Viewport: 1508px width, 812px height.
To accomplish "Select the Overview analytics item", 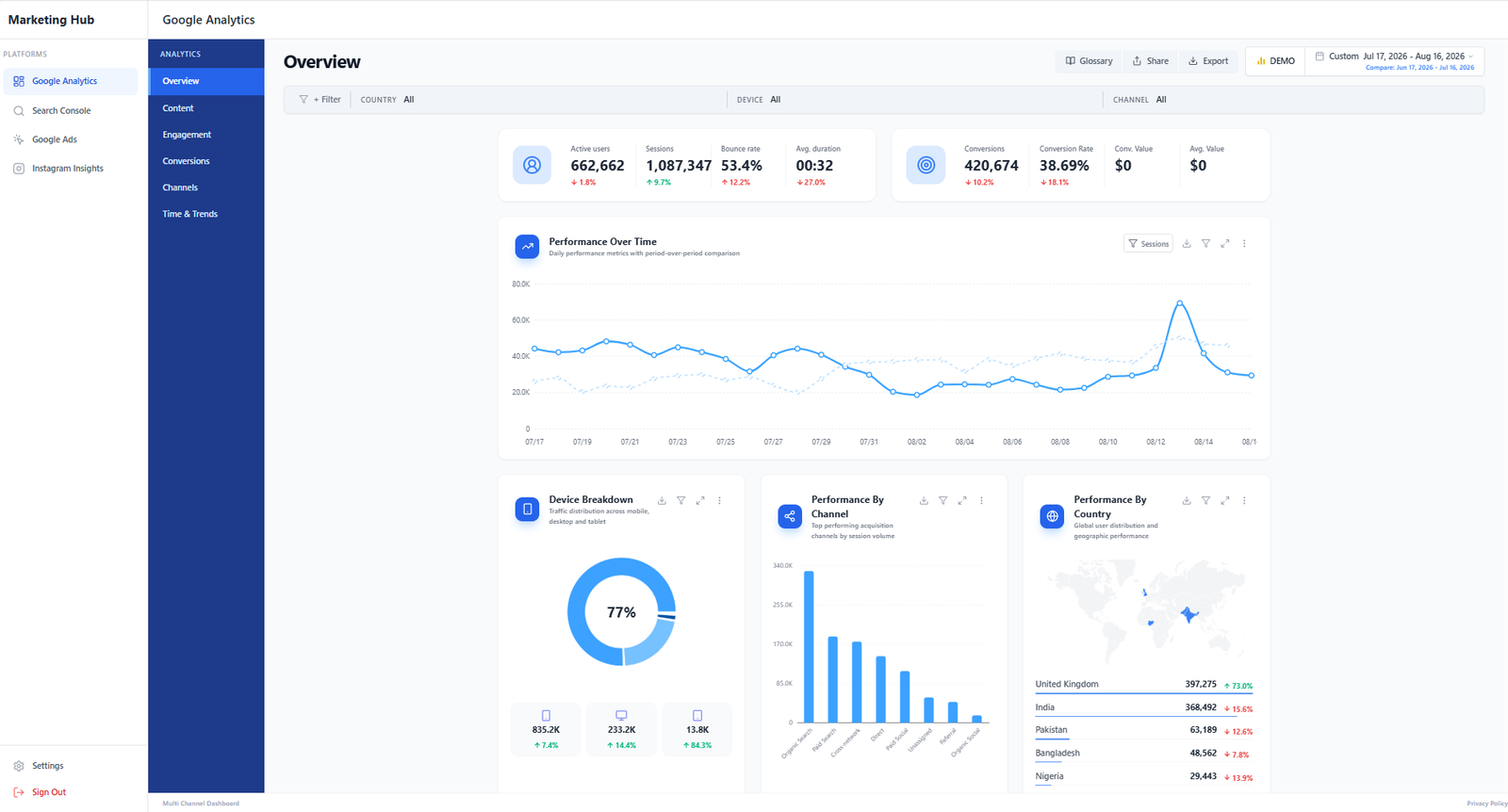I will pos(205,81).
